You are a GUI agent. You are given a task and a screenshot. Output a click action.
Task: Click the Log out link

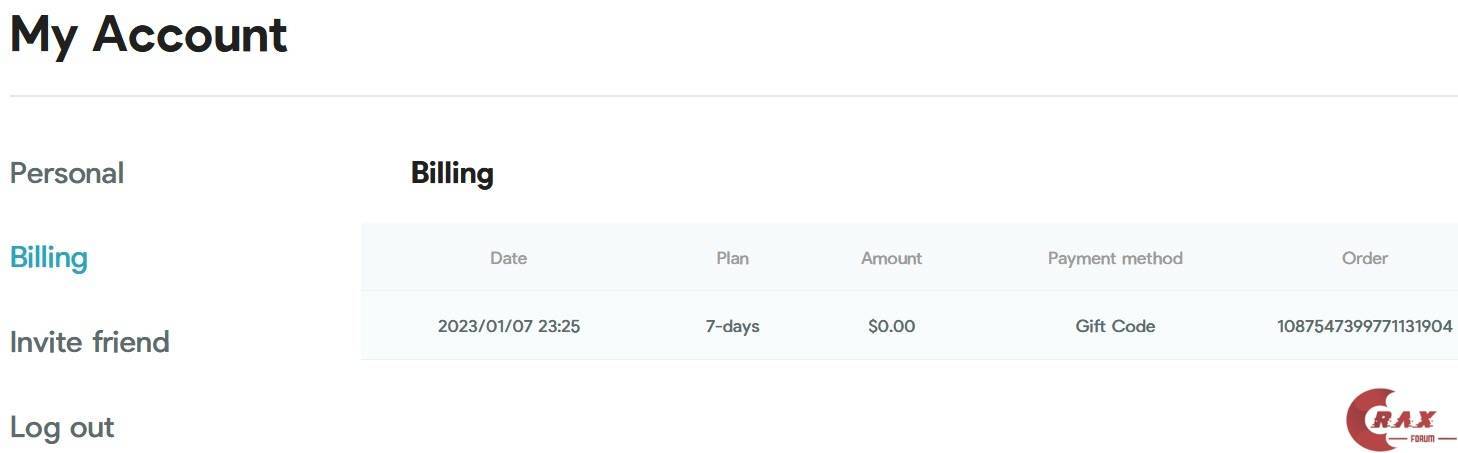(x=62, y=428)
